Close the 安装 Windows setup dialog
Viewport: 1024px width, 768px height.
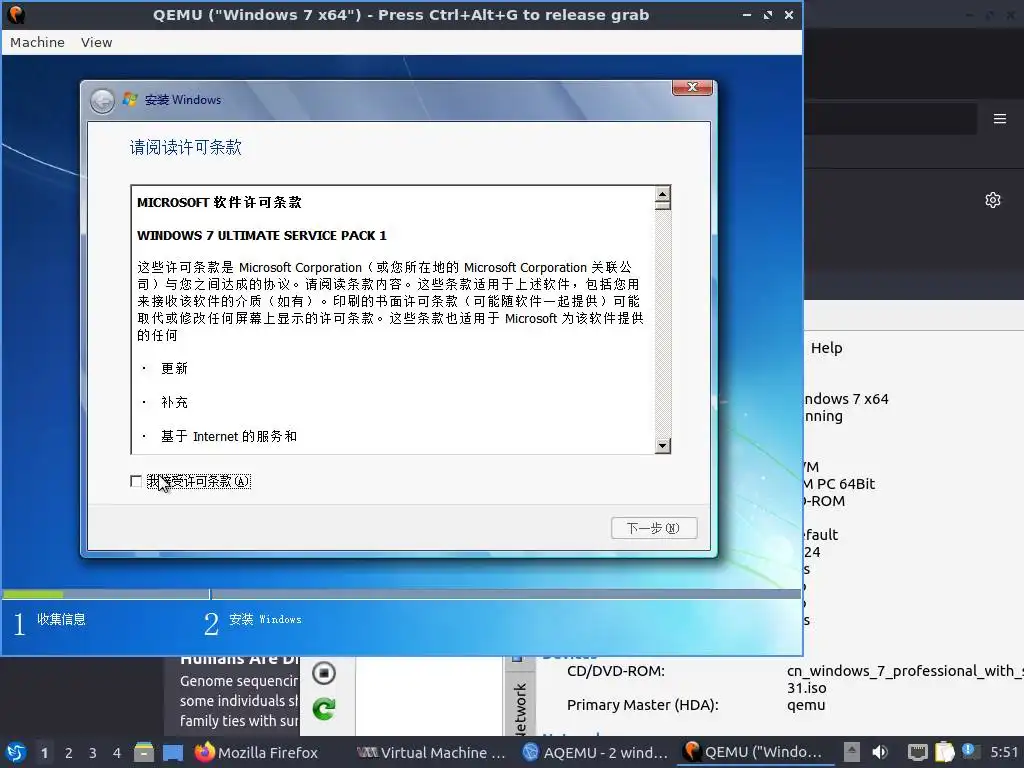pos(693,87)
